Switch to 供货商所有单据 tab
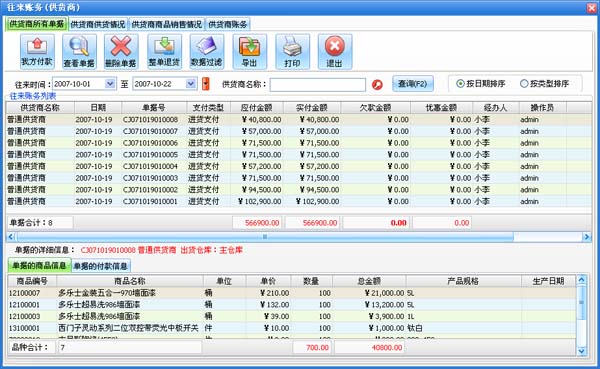The width and height of the screenshot is (600, 369). coord(37,24)
